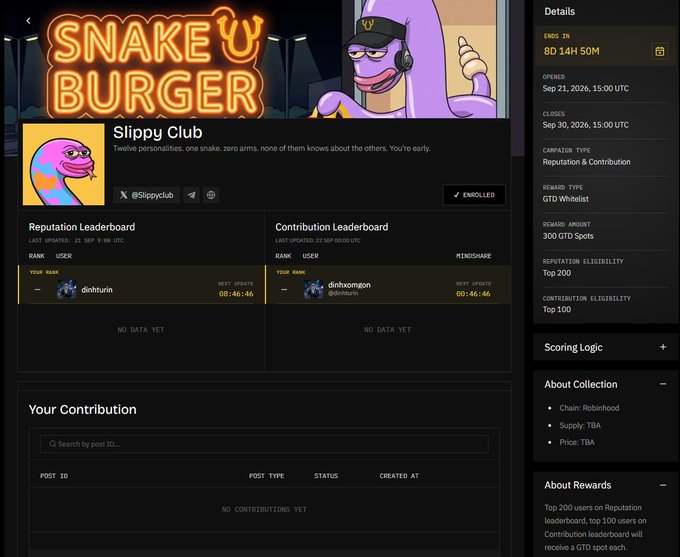Click the CREATED AT column header
Screen dimensions: 680x557
[x=399, y=476]
